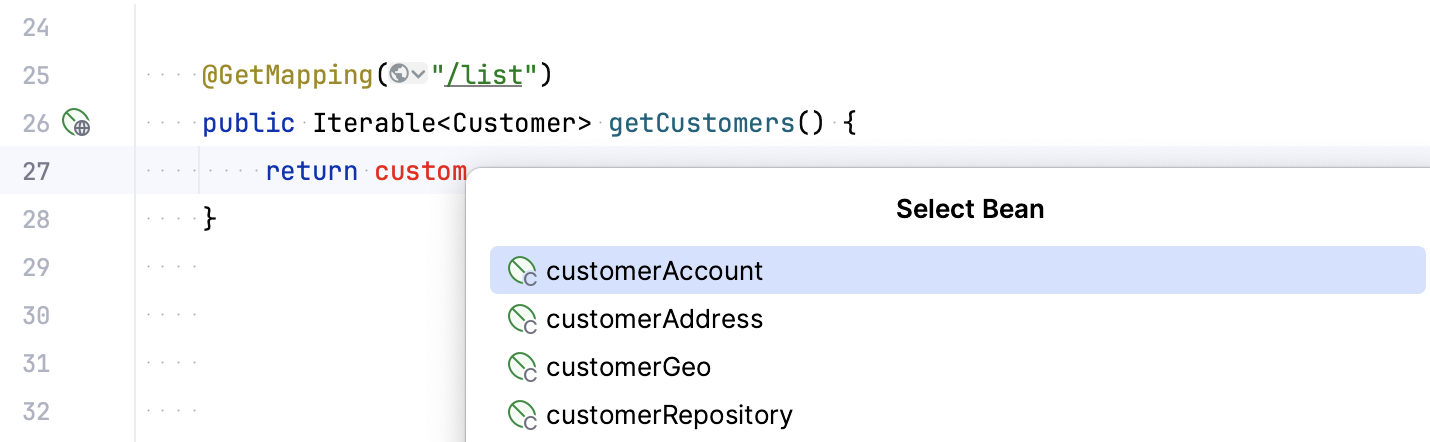Choose customerAddress from the bean list
1430x442 pixels.
pos(655,319)
